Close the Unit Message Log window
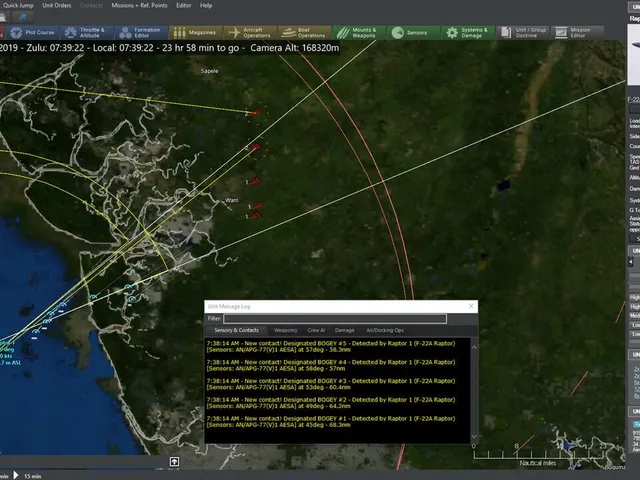The image size is (640, 480). pyautogui.click(x=471, y=306)
